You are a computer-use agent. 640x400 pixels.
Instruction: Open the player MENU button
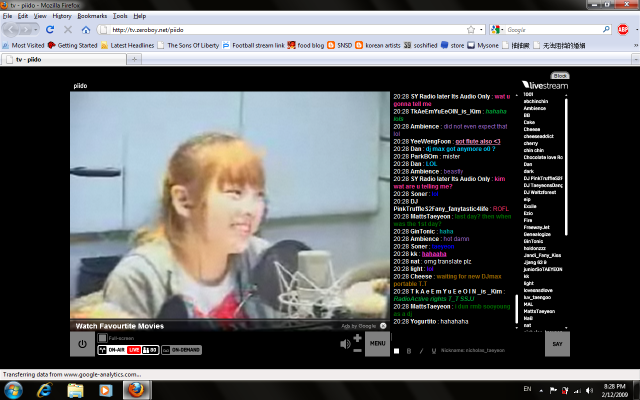(x=377, y=344)
